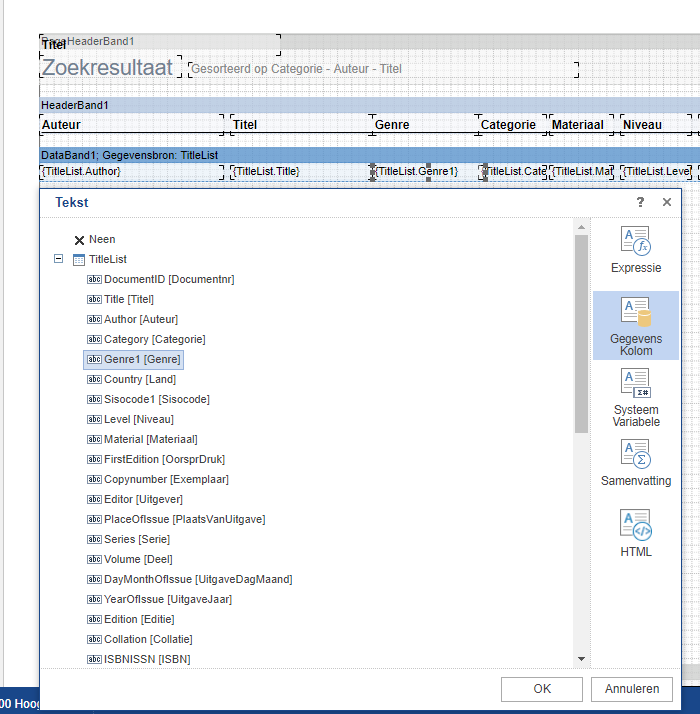Choose Author [Auteur] column

[x=140, y=319]
